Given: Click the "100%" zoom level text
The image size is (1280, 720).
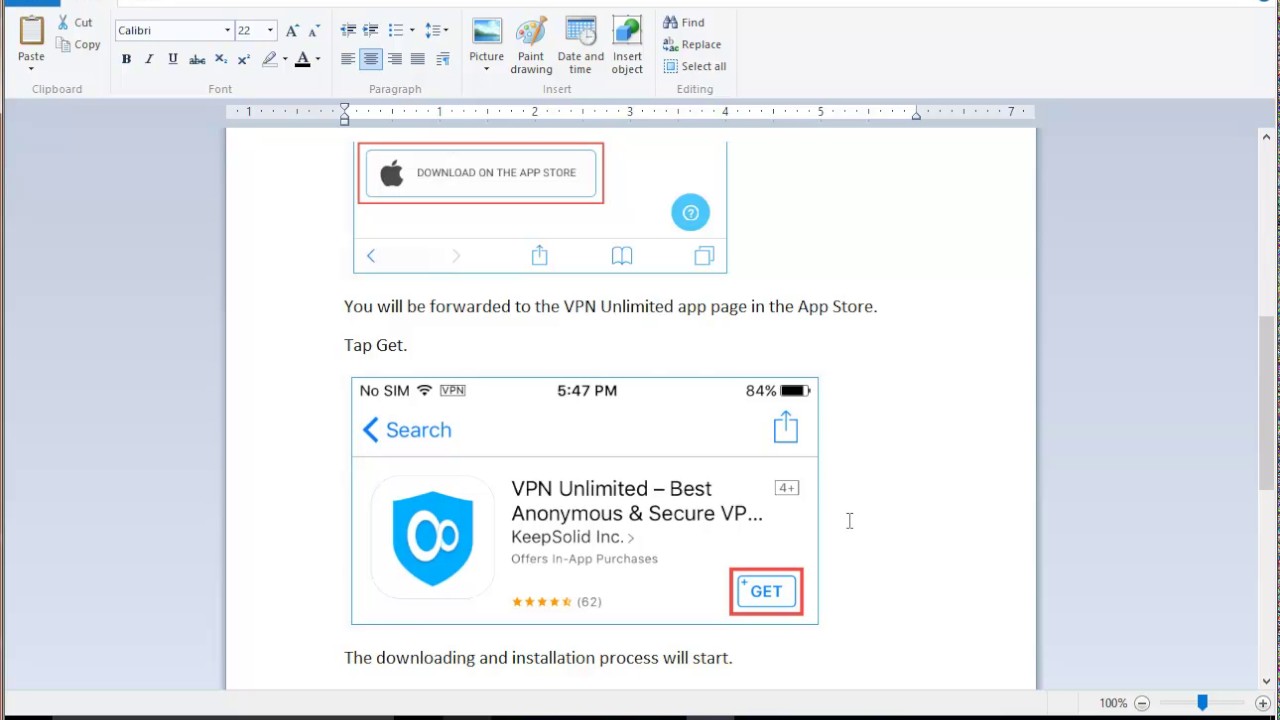Looking at the screenshot, I should [1113, 703].
